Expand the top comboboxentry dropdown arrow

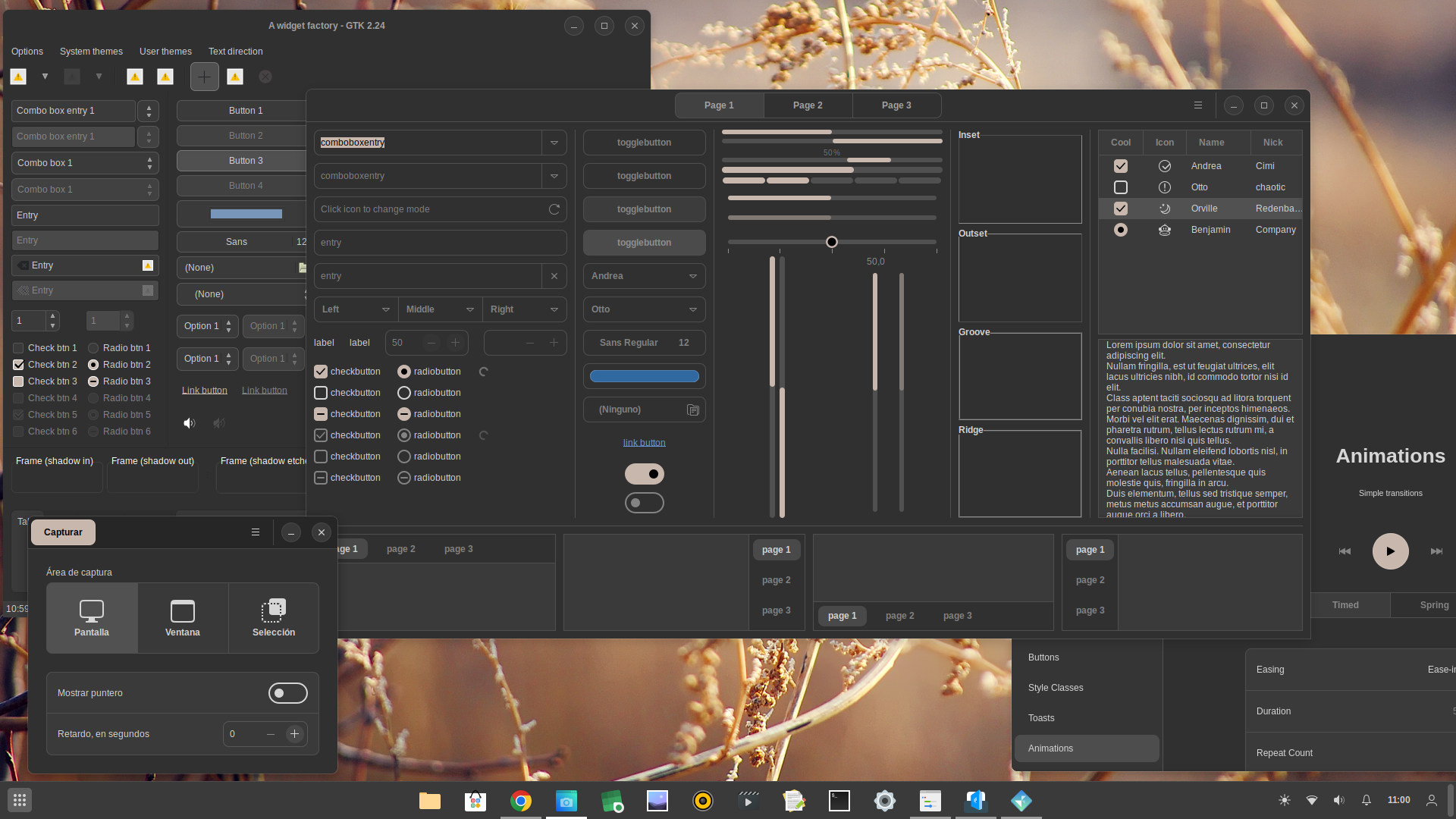click(x=554, y=143)
